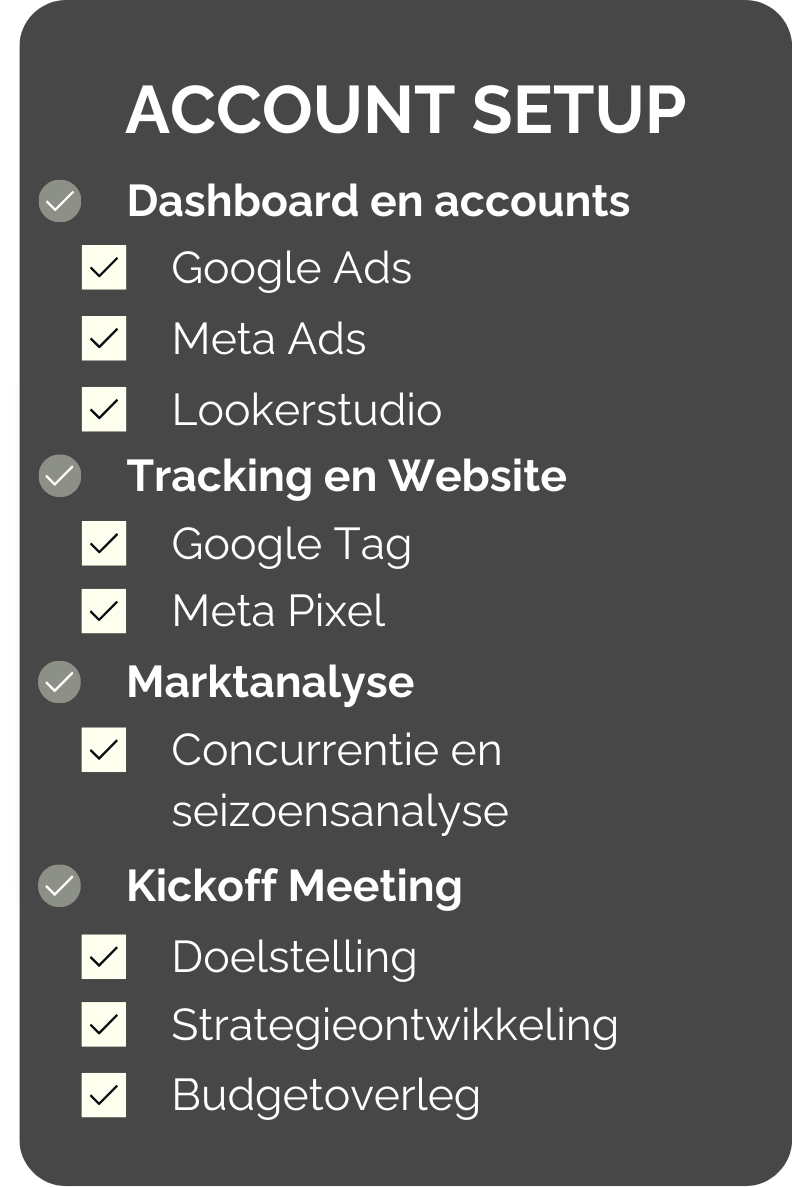Click the ACCOUNT SETUP title

(x=406, y=110)
